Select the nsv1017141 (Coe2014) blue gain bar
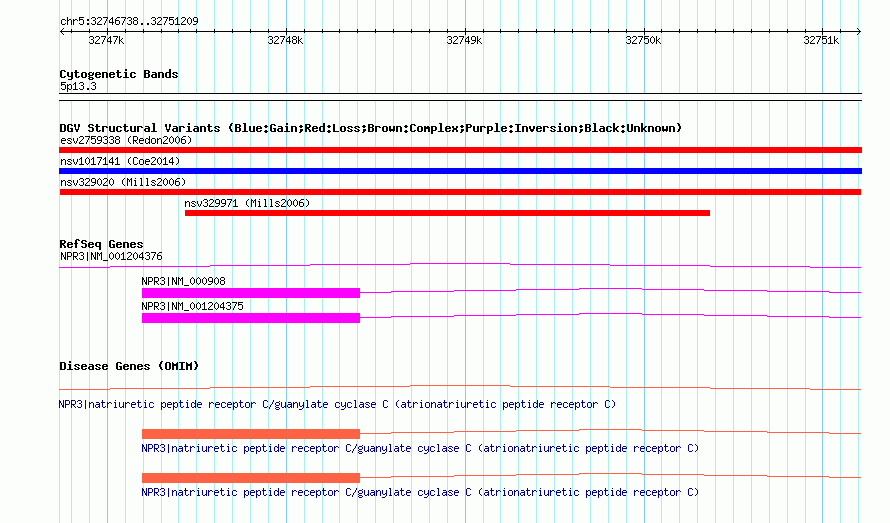Image resolution: width=890 pixels, height=523 pixels. click(x=460, y=171)
